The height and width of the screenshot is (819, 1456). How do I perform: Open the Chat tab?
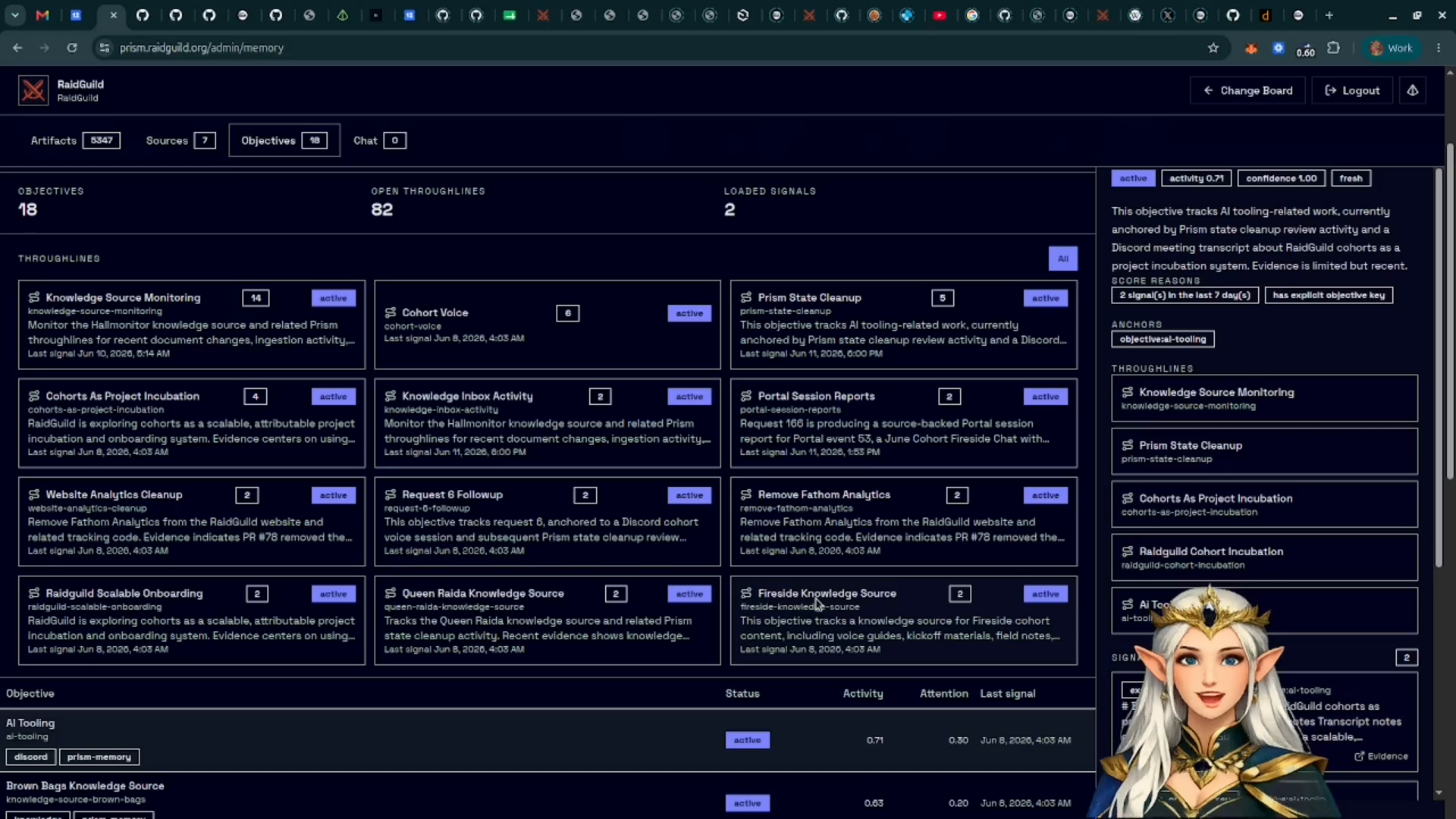(379, 140)
